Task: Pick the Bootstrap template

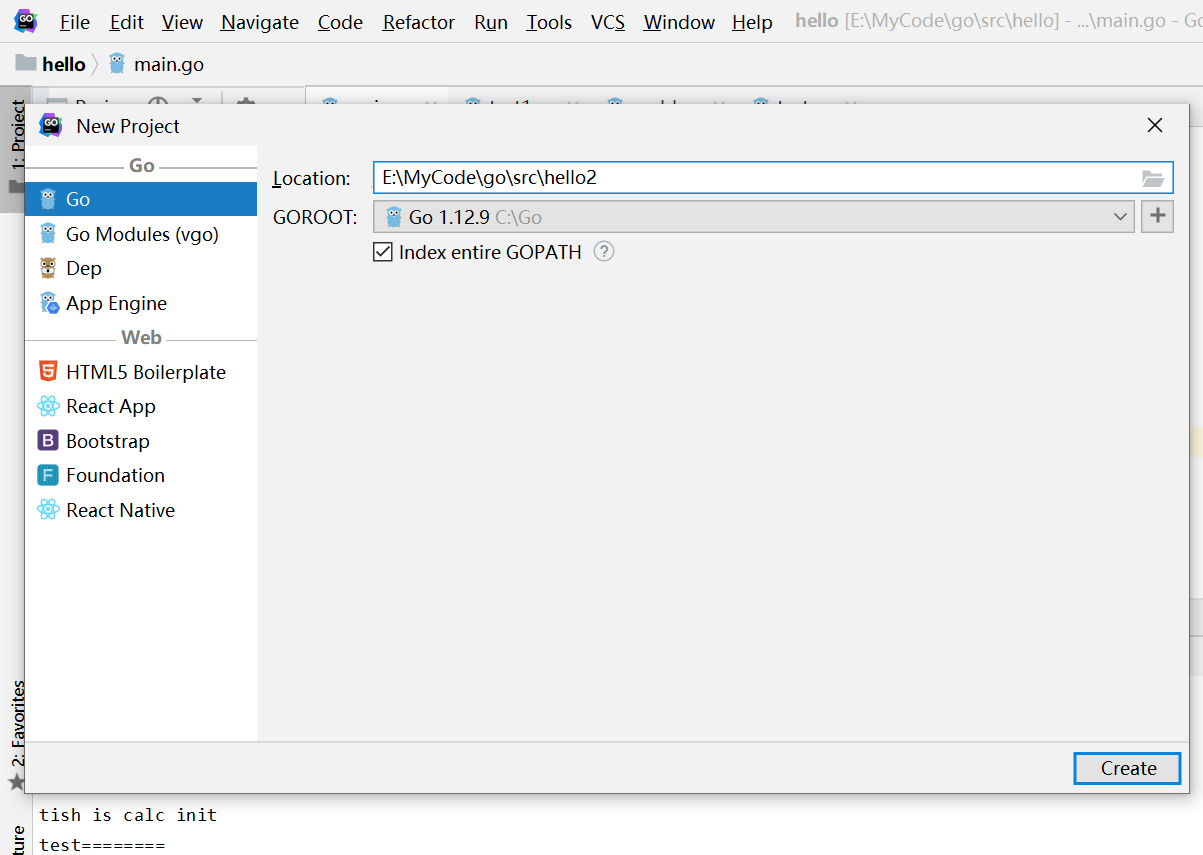Action: coord(141,441)
